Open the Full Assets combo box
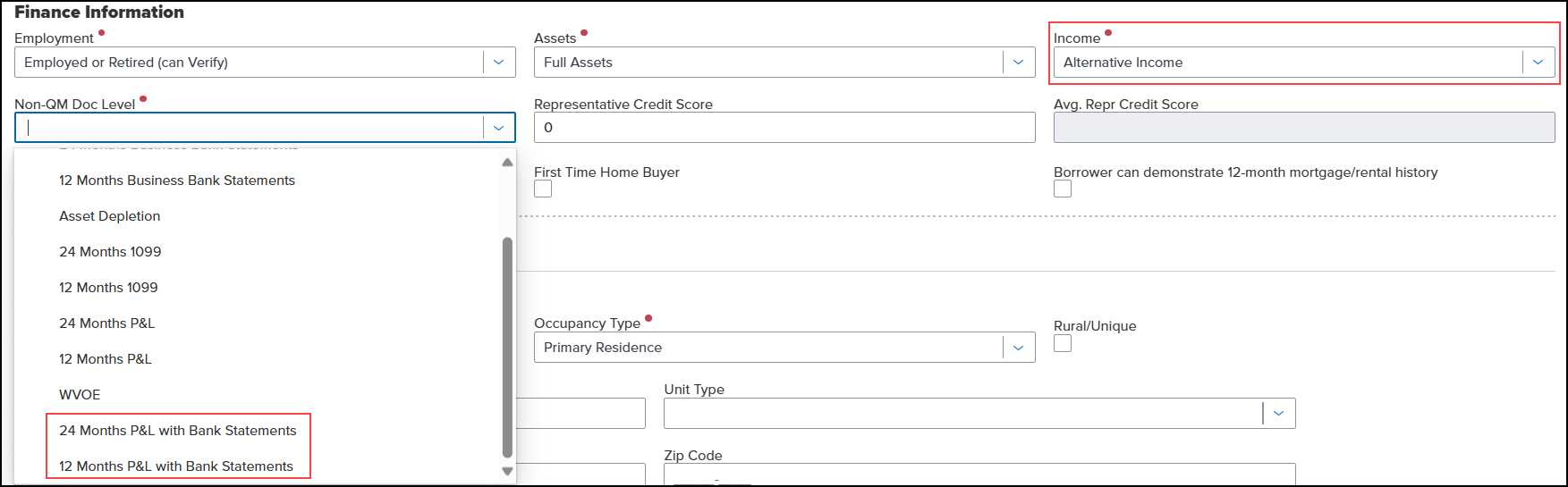The image size is (1568, 487). coord(769,63)
